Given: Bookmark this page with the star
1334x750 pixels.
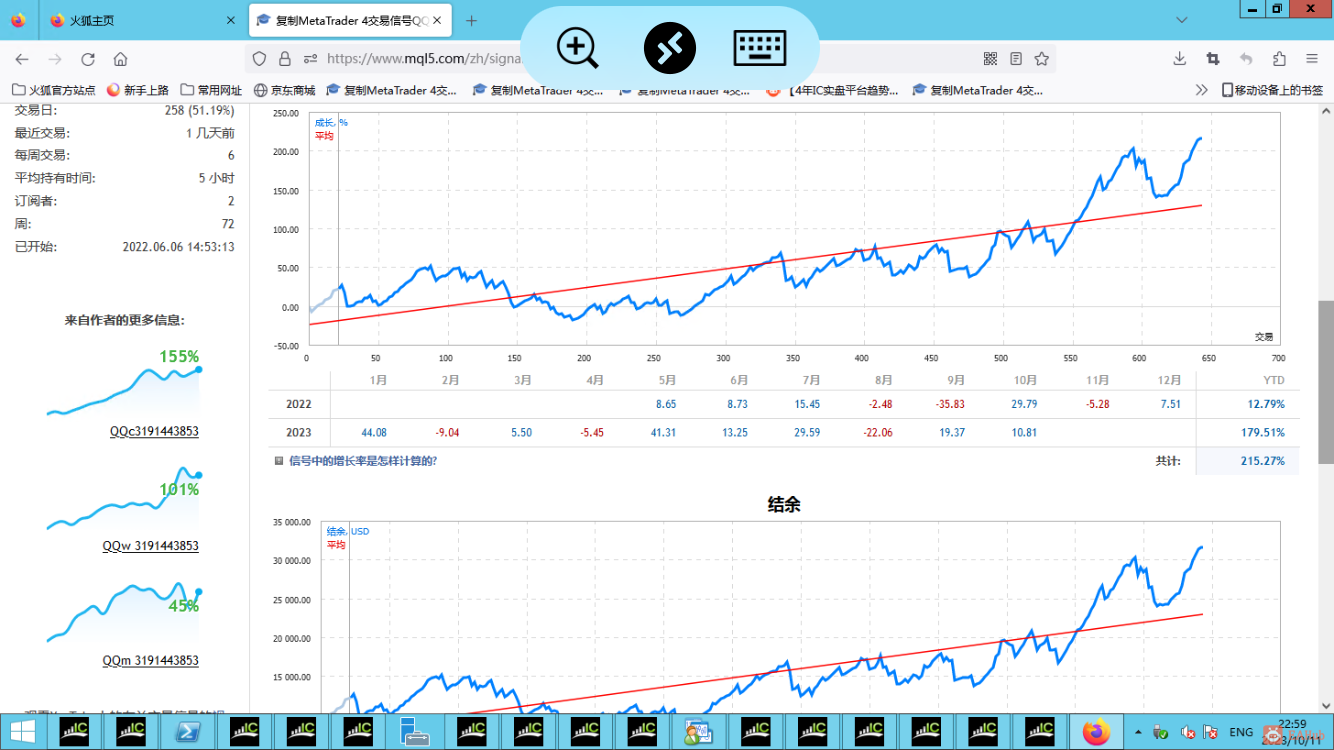Looking at the screenshot, I should (1042, 59).
